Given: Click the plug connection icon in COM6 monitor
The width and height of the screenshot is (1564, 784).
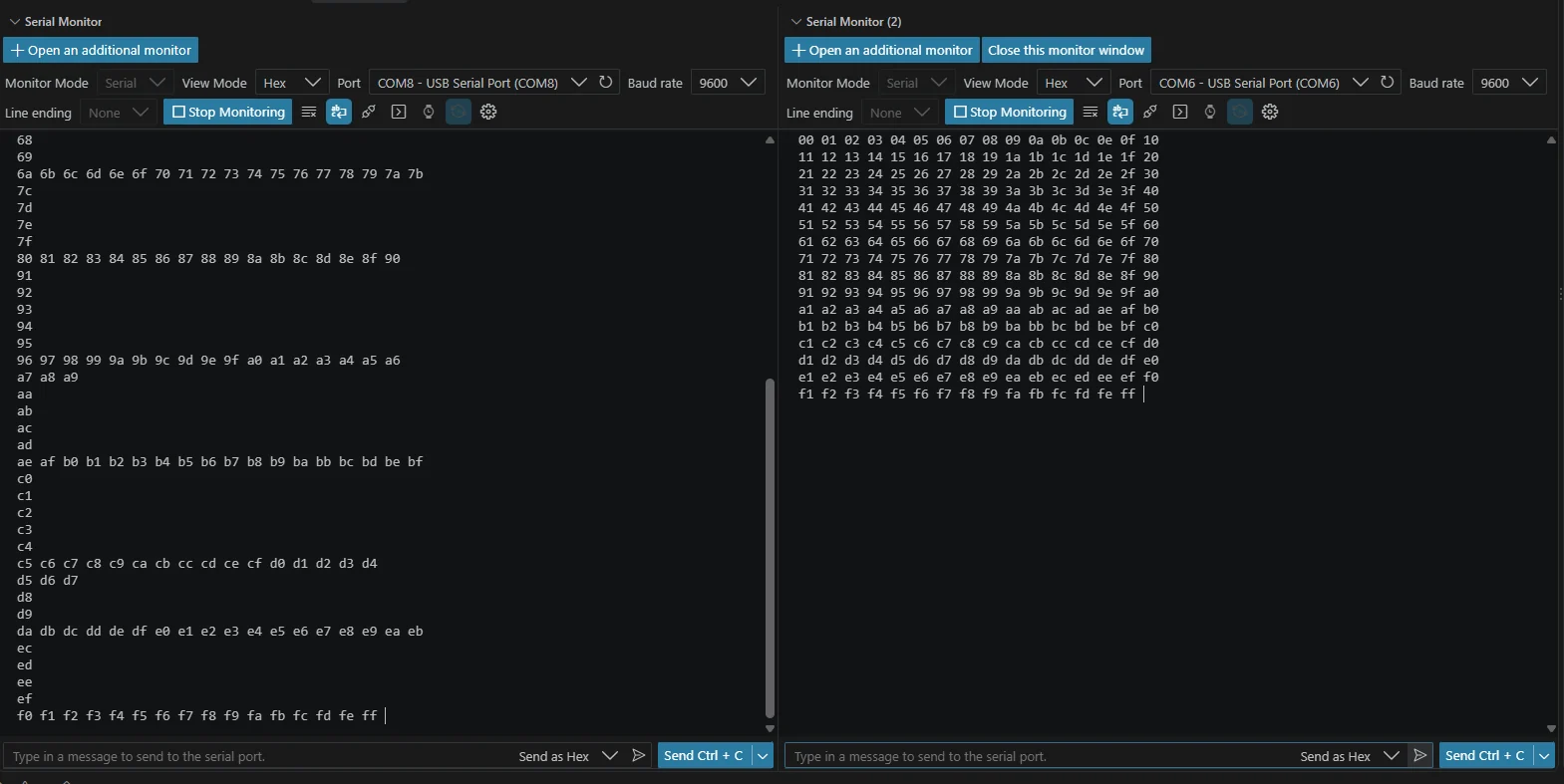Looking at the screenshot, I should 1150,112.
